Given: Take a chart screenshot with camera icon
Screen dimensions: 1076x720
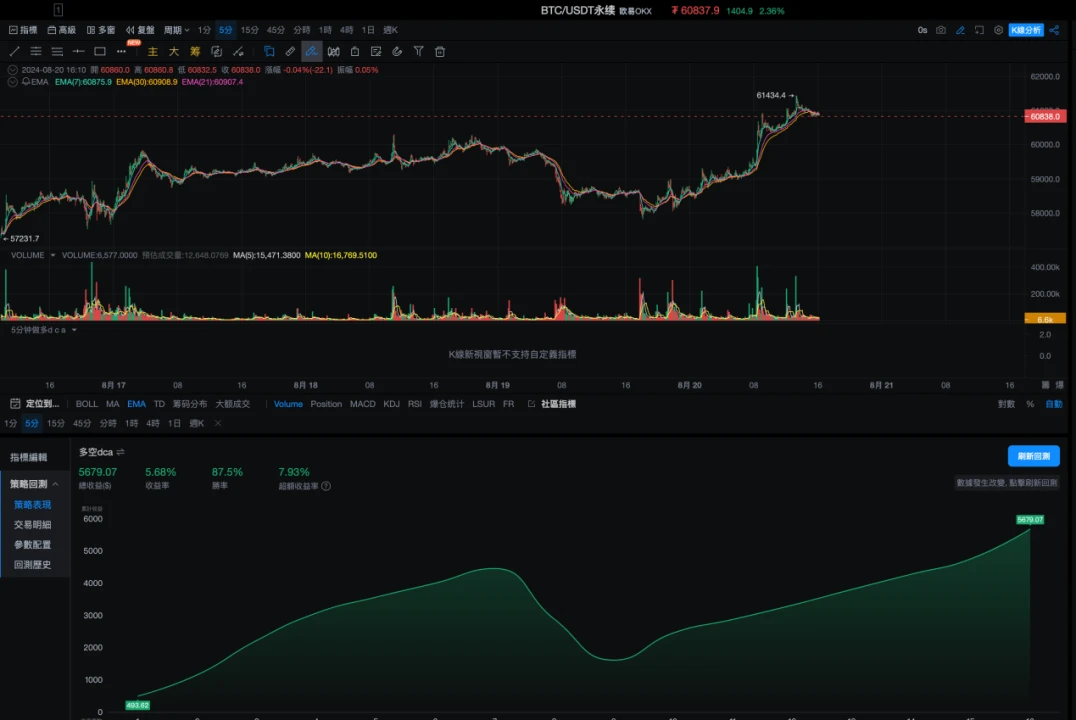Looking at the screenshot, I should (x=941, y=30).
